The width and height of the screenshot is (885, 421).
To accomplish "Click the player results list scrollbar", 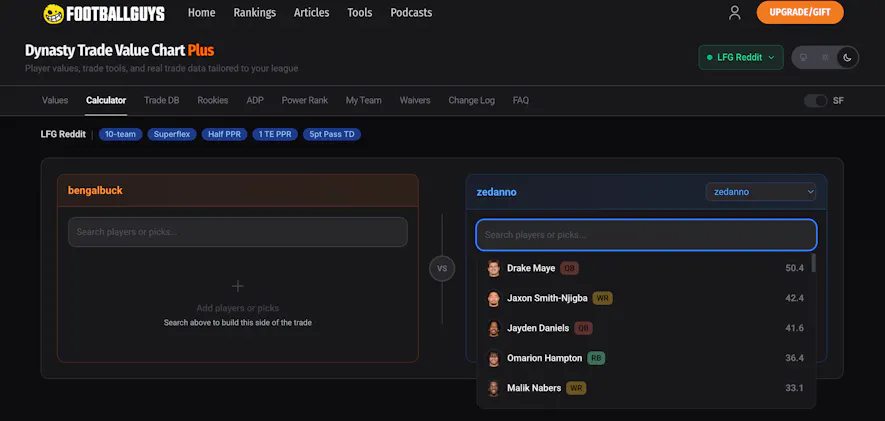I will pyautogui.click(x=813, y=264).
